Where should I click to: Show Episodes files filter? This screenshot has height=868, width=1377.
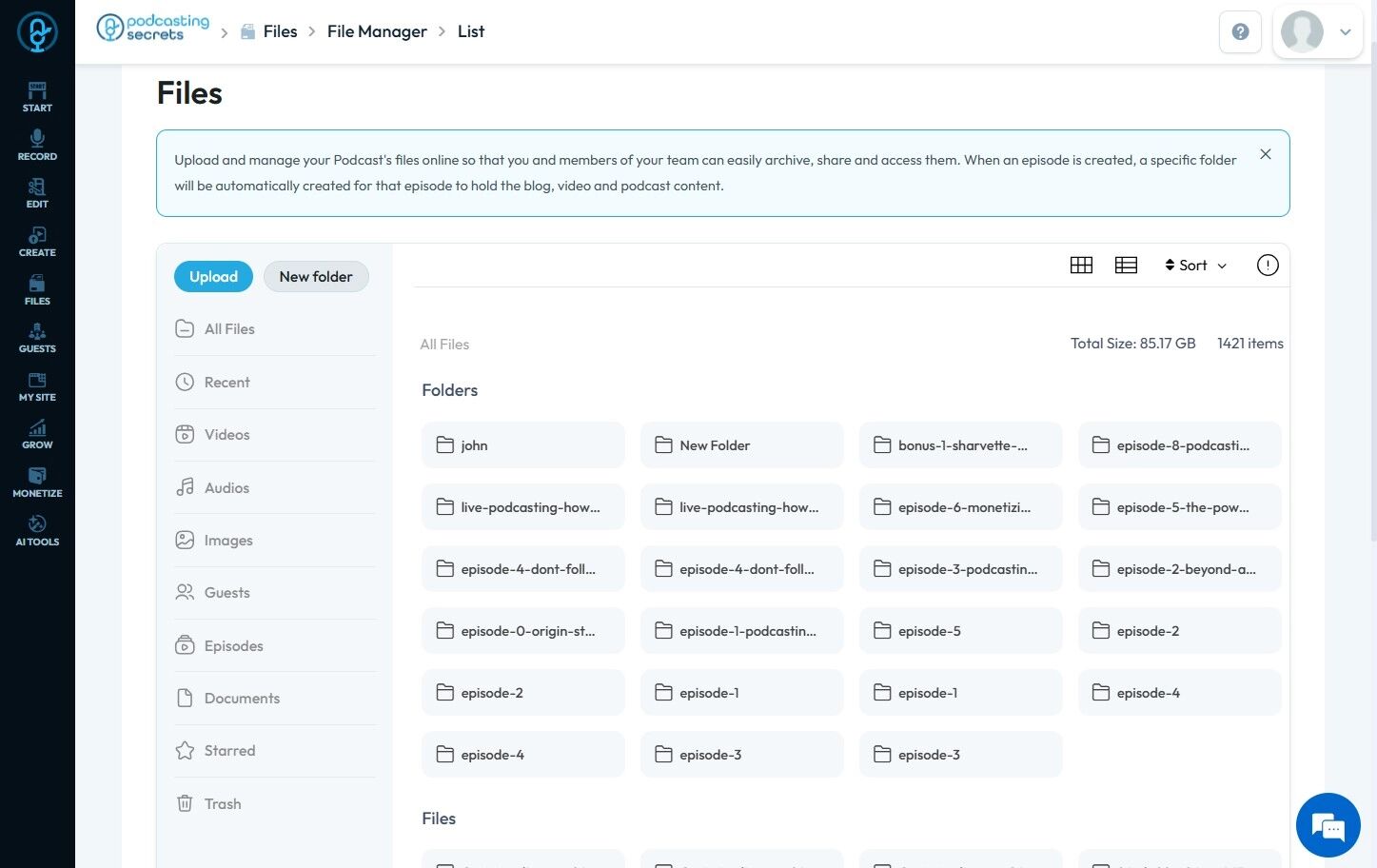[x=275, y=646]
